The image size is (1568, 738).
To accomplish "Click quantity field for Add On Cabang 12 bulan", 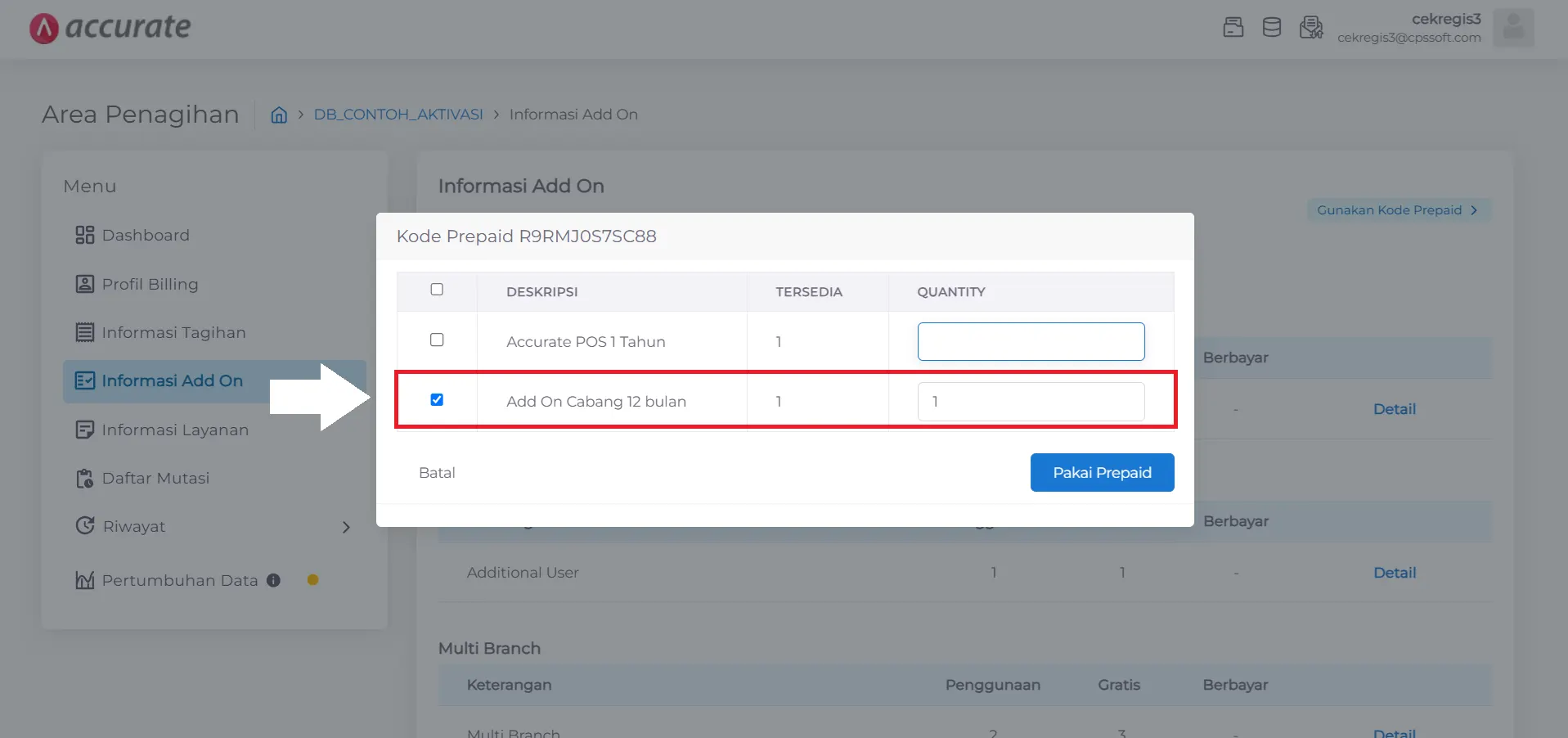I will point(1031,402).
